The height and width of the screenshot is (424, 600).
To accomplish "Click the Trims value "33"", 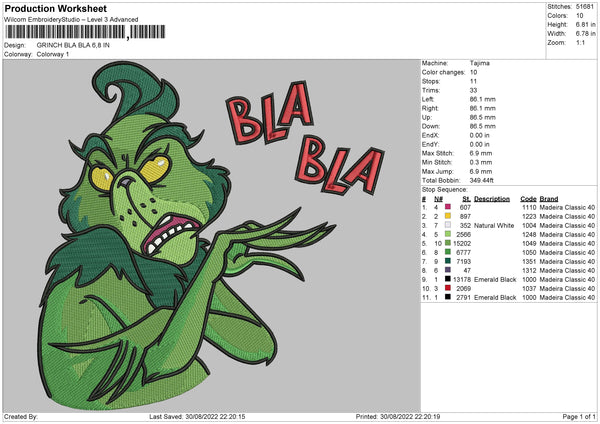I will point(473,90).
